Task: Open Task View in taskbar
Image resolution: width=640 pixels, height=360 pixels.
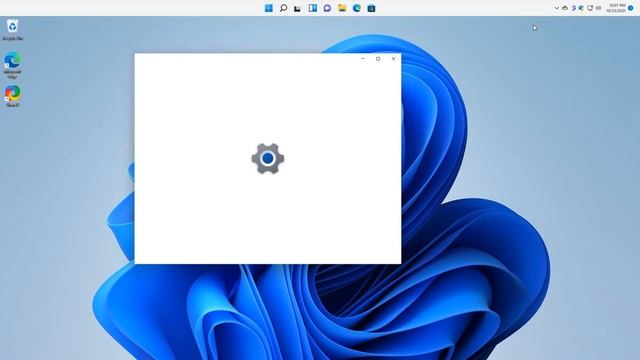Action: (x=298, y=8)
